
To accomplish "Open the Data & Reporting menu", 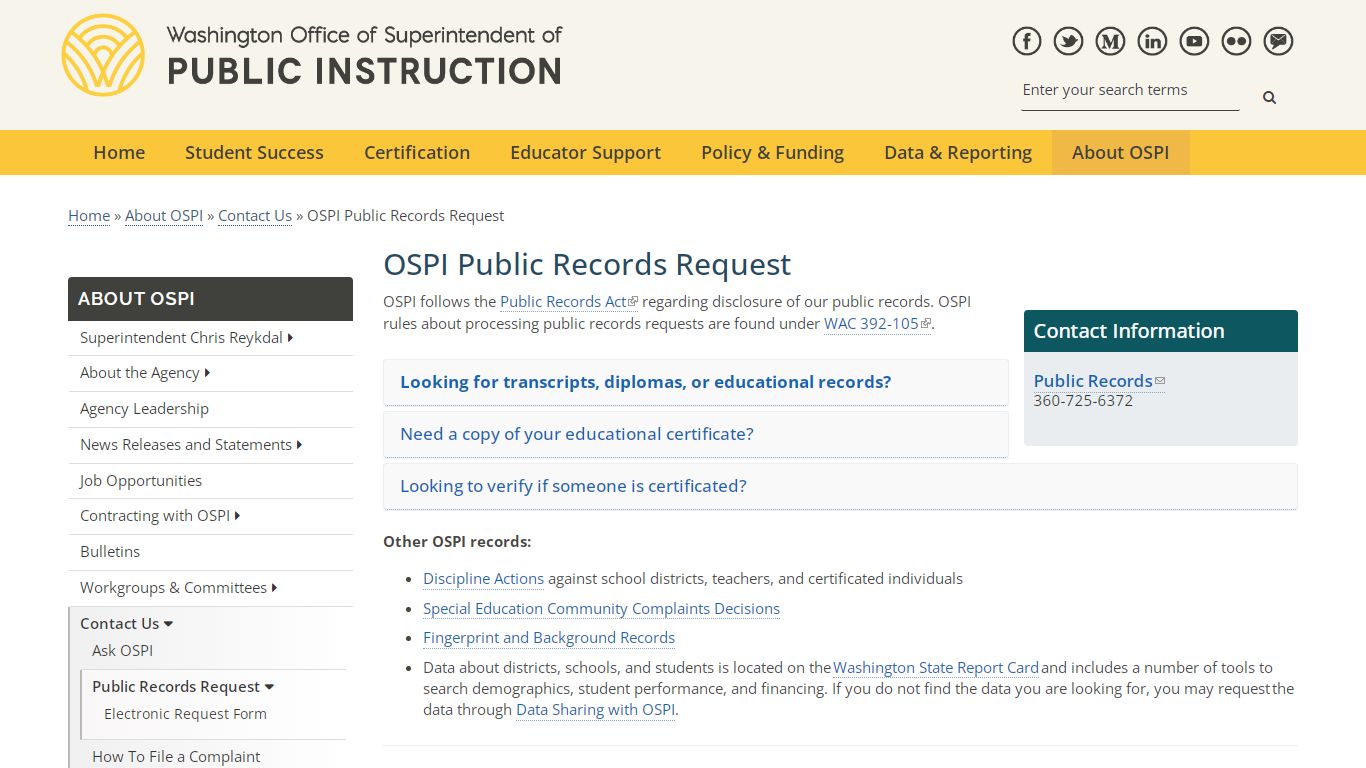I will click(x=958, y=152).
